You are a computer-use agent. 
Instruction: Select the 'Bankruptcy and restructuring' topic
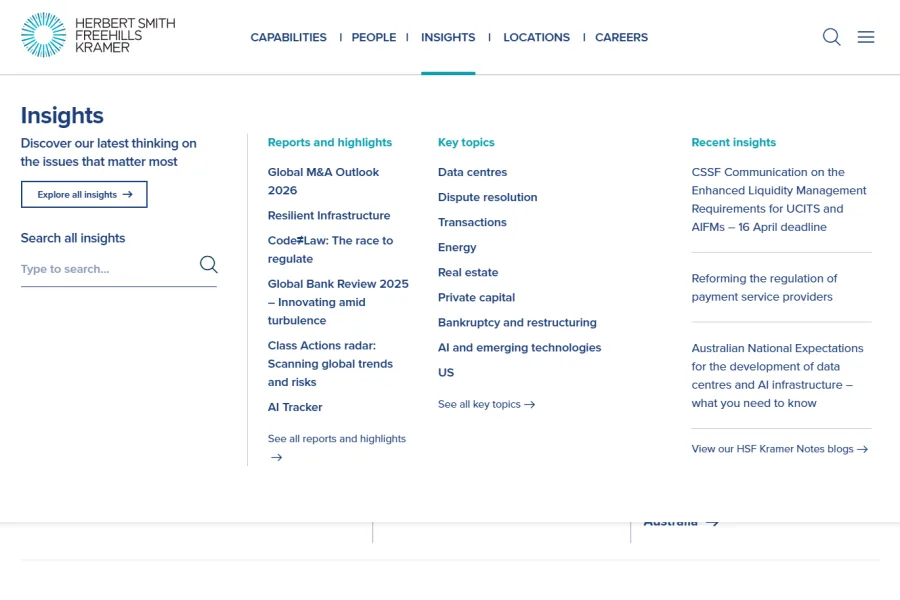point(517,322)
